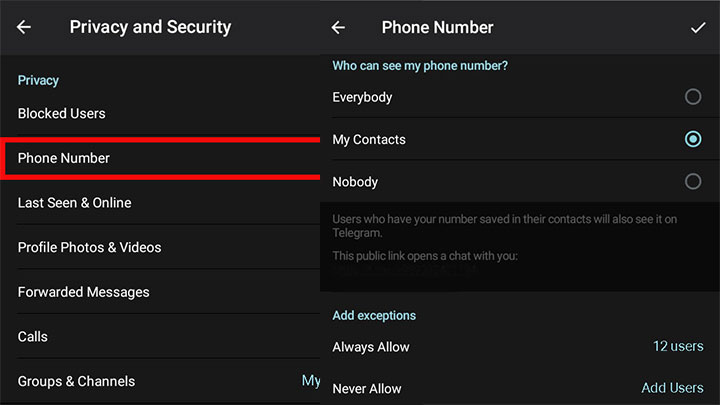Go back from Privacy and Security screen
720x405 pixels.
24,27
